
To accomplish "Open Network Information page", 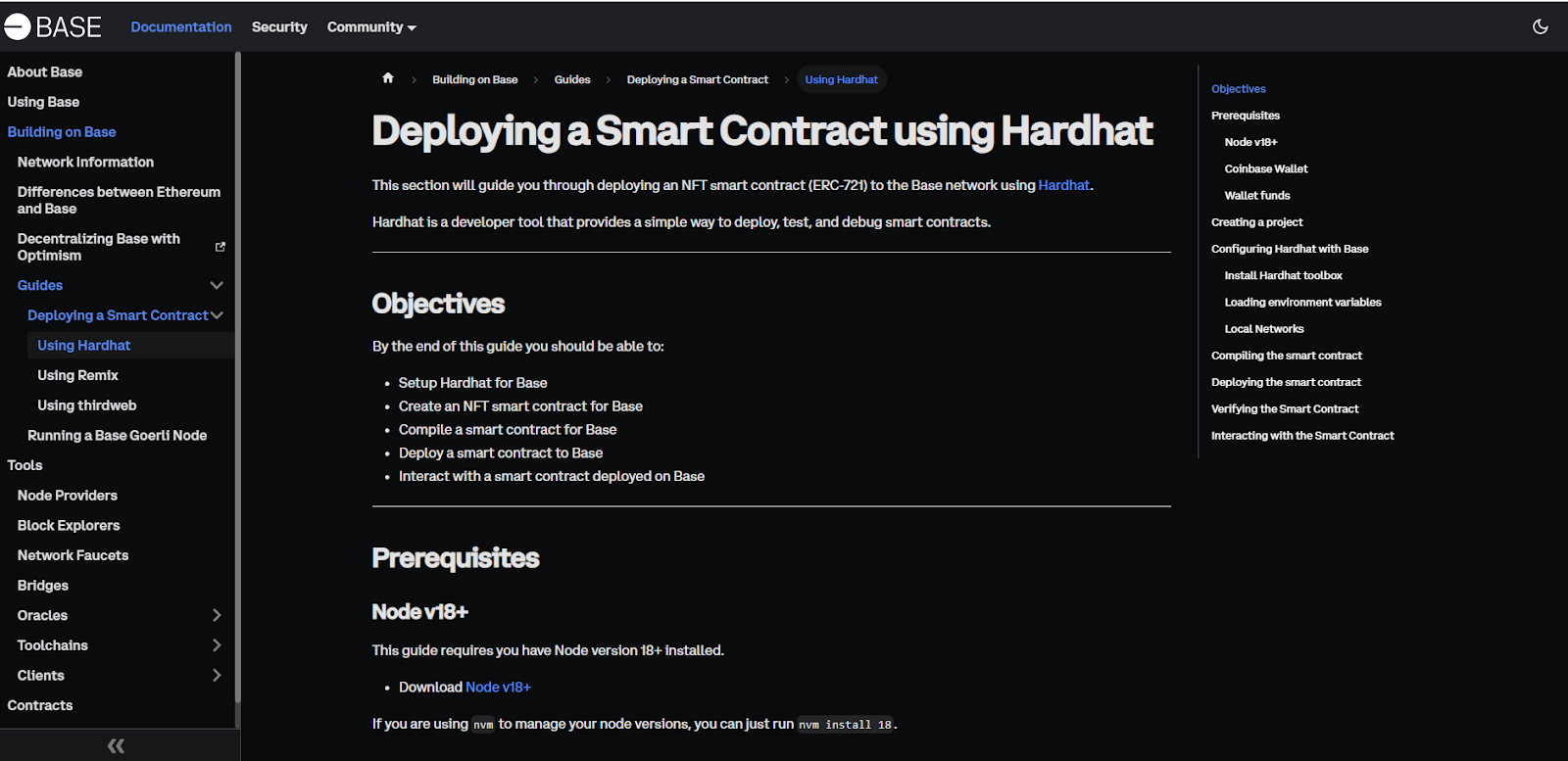I will coord(85,162).
